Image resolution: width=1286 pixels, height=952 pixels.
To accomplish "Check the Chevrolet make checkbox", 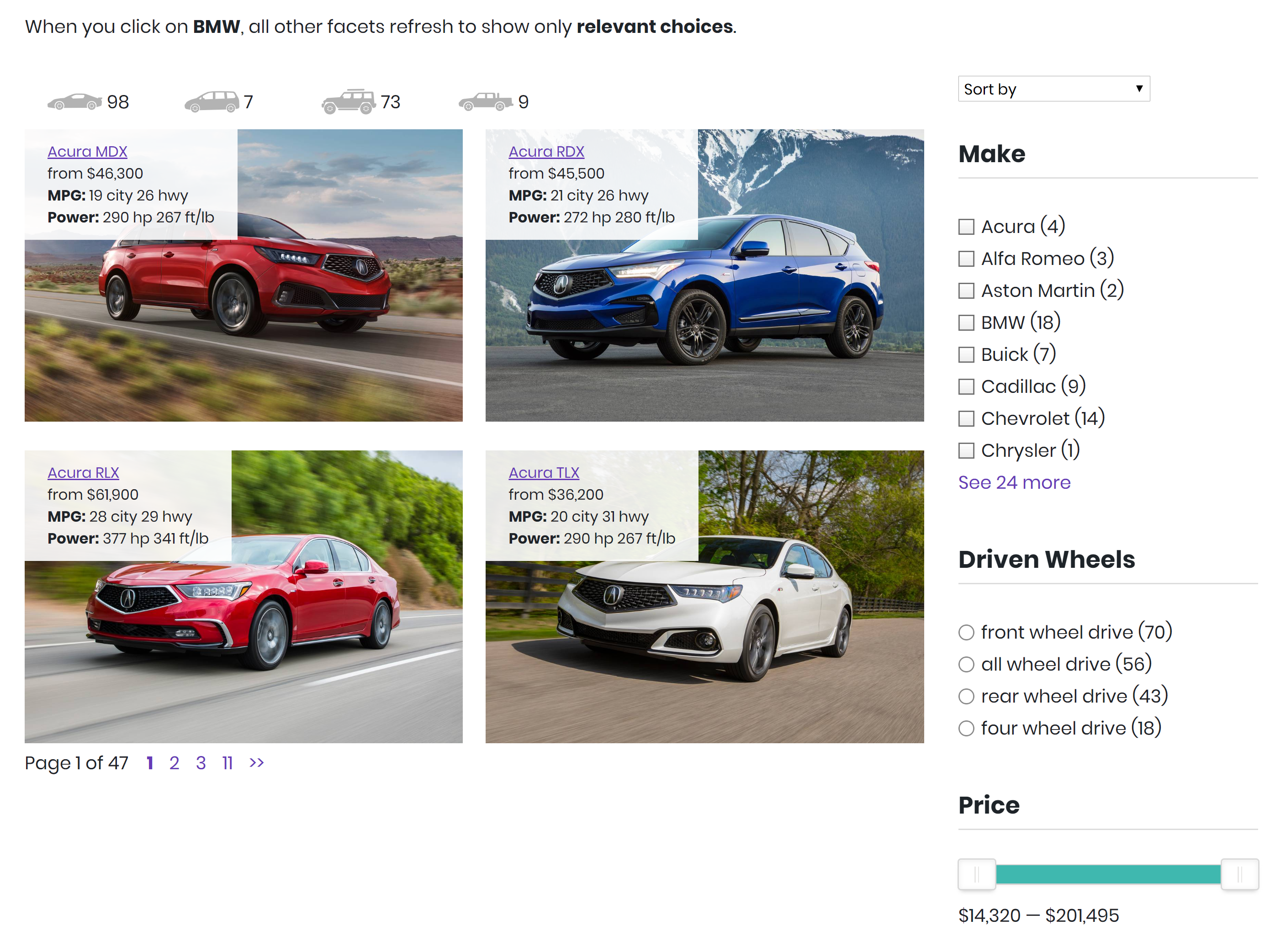I will pyautogui.click(x=966, y=418).
